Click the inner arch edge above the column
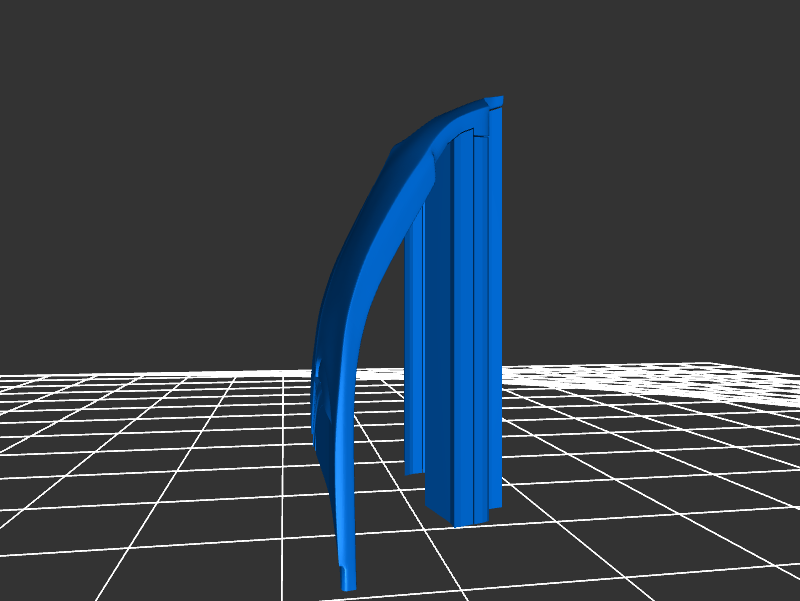This screenshot has height=601, width=800. tap(455, 132)
